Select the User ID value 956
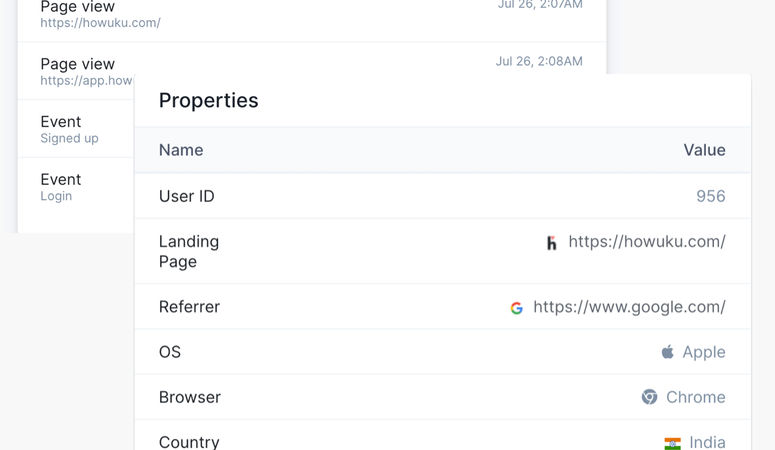Image resolution: width=775 pixels, height=450 pixels. pos(711,196)
